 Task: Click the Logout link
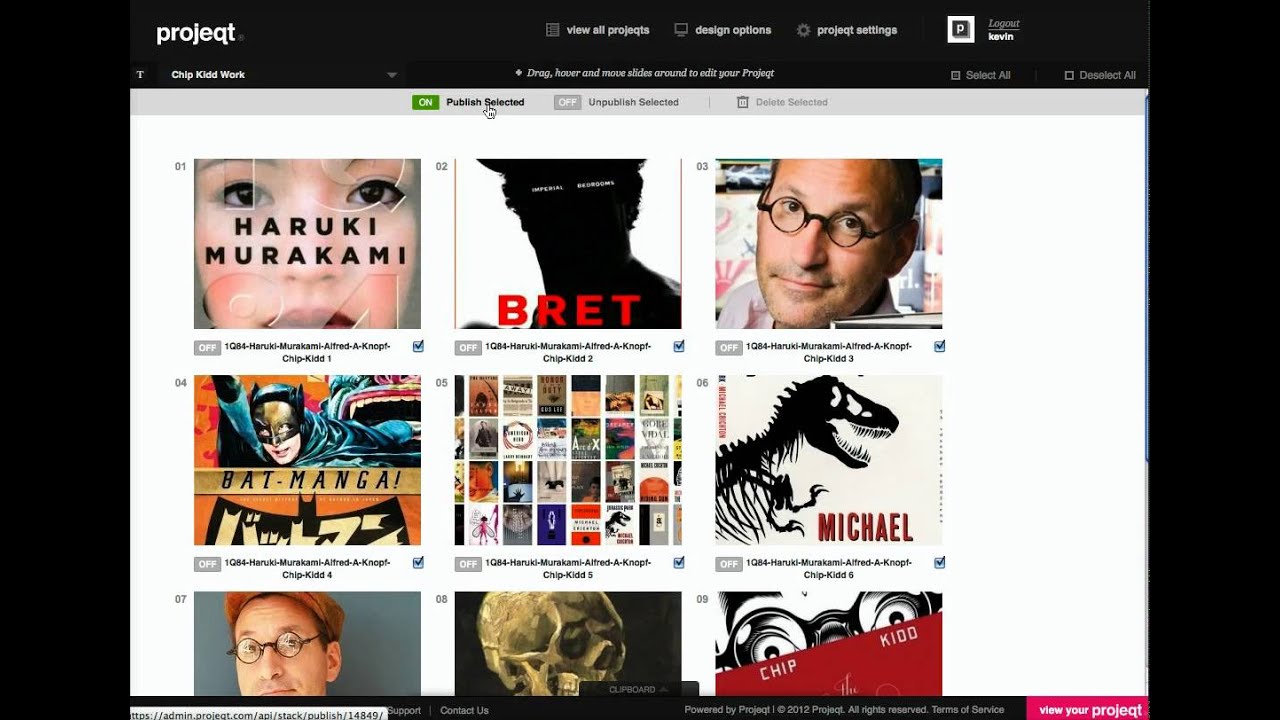(1004, 23)
